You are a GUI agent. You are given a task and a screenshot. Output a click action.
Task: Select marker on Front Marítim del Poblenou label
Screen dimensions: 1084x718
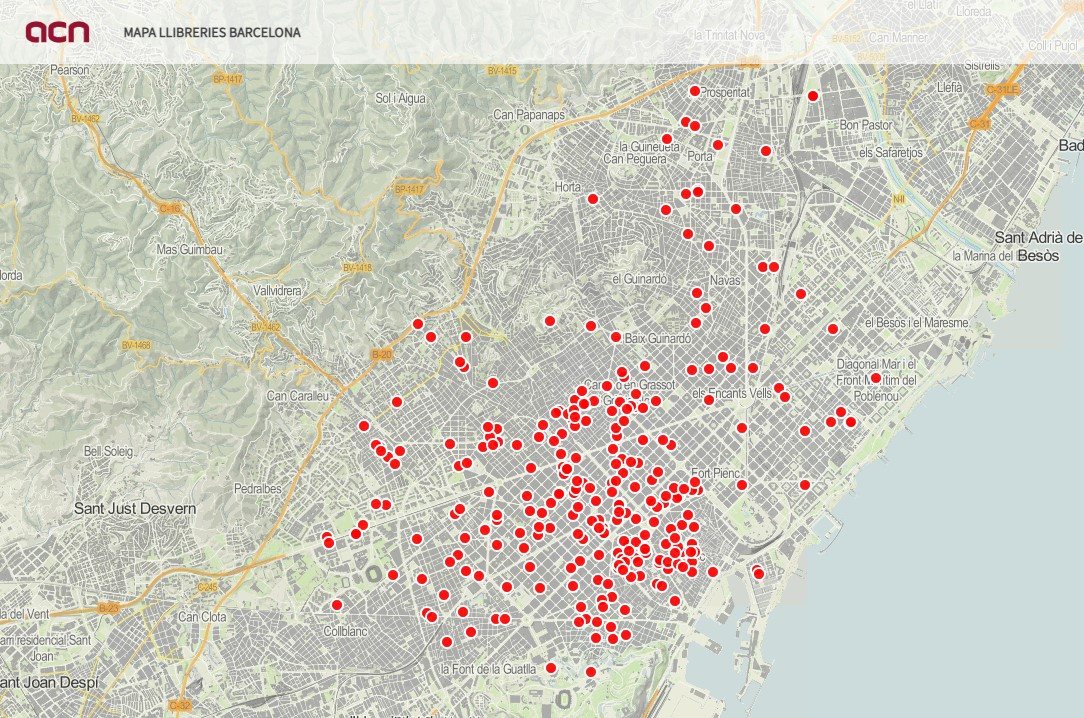(x=876, y=378)
